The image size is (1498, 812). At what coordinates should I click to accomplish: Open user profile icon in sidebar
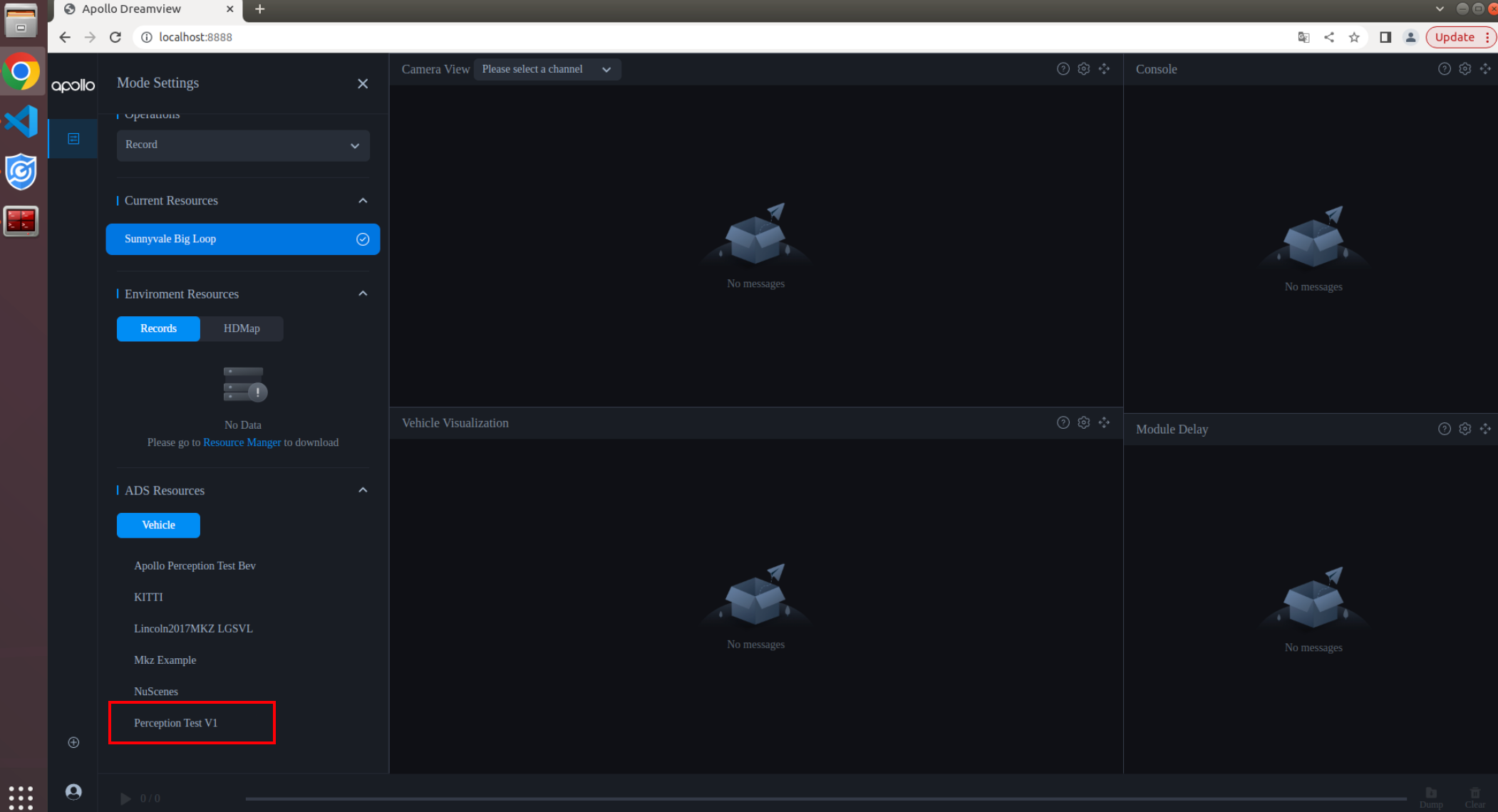point(73,791)
